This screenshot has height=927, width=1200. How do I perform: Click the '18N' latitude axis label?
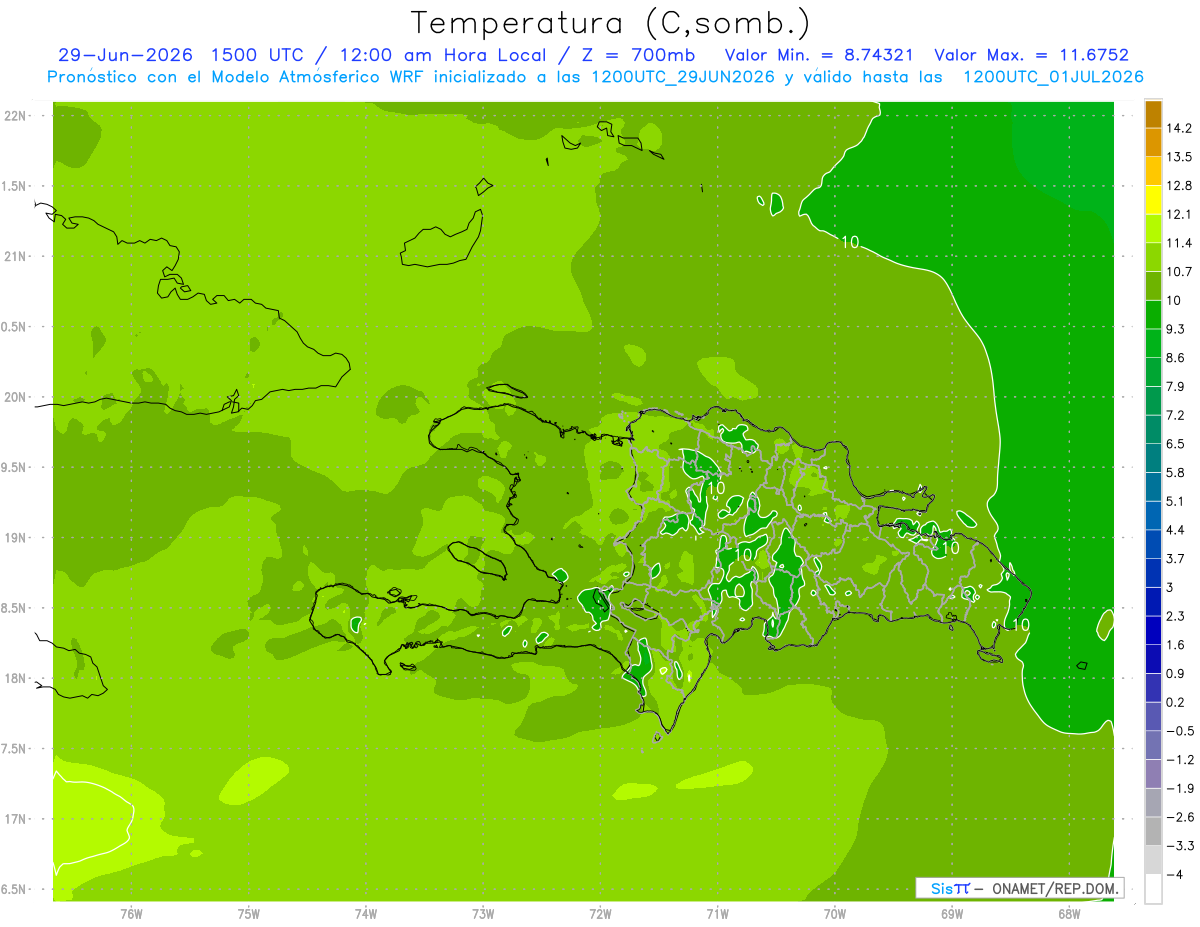click(15, 679)
